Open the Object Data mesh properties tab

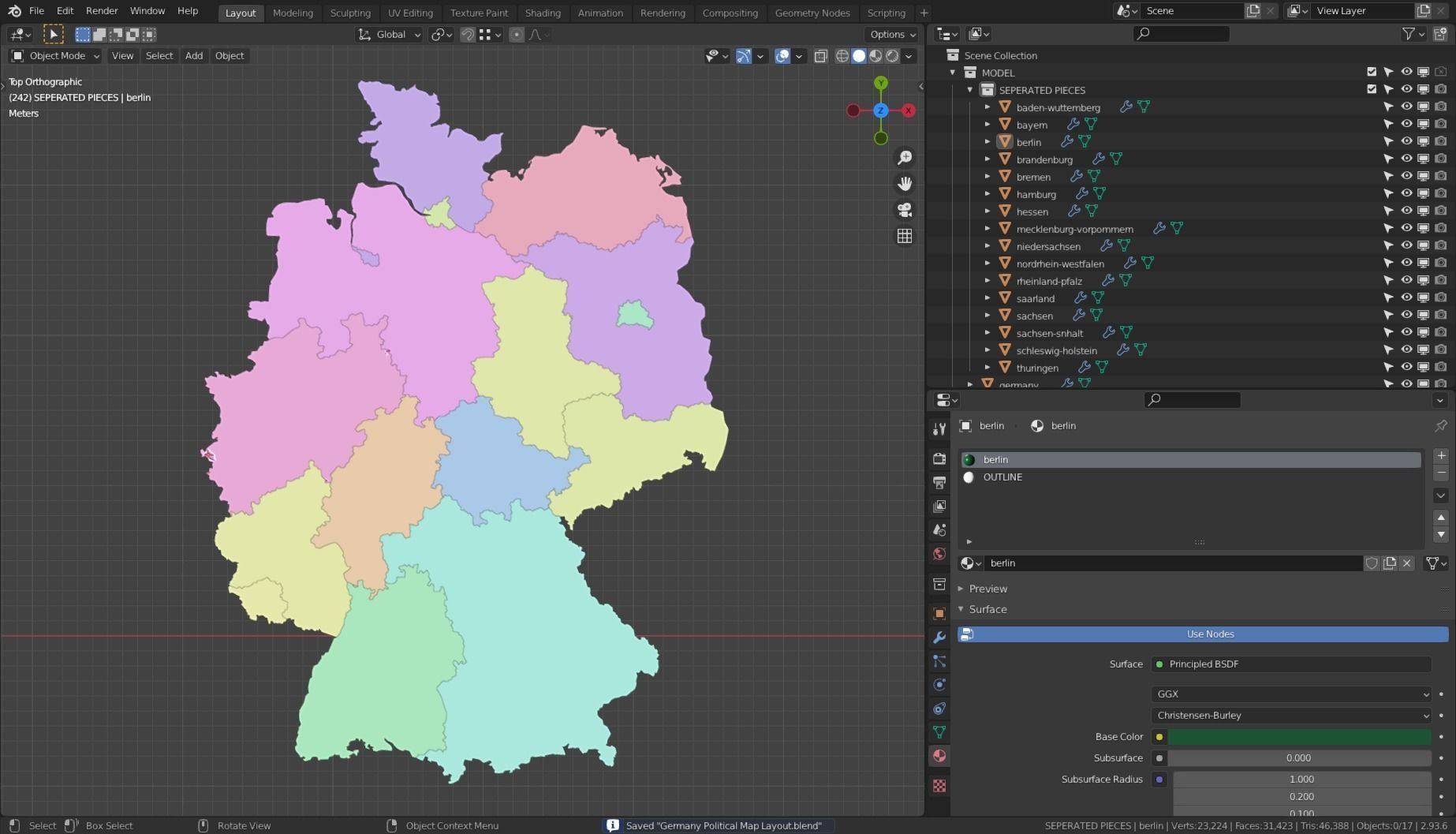pyautogui.click(x=939, y=732)
